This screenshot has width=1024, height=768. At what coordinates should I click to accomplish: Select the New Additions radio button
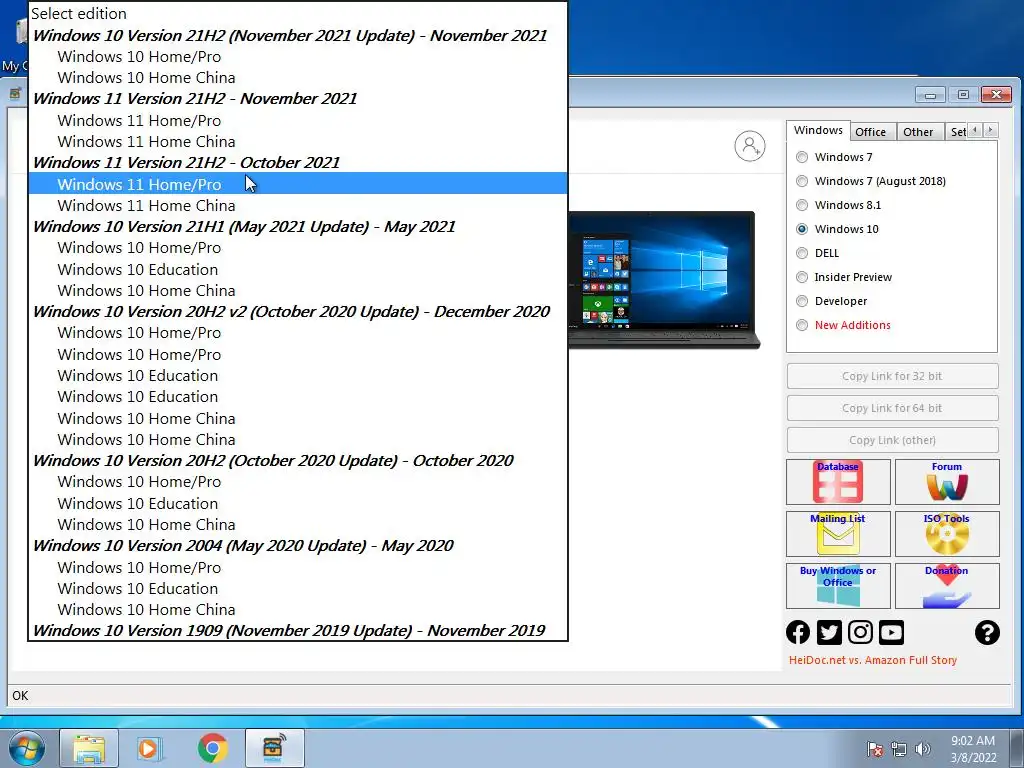802,325
